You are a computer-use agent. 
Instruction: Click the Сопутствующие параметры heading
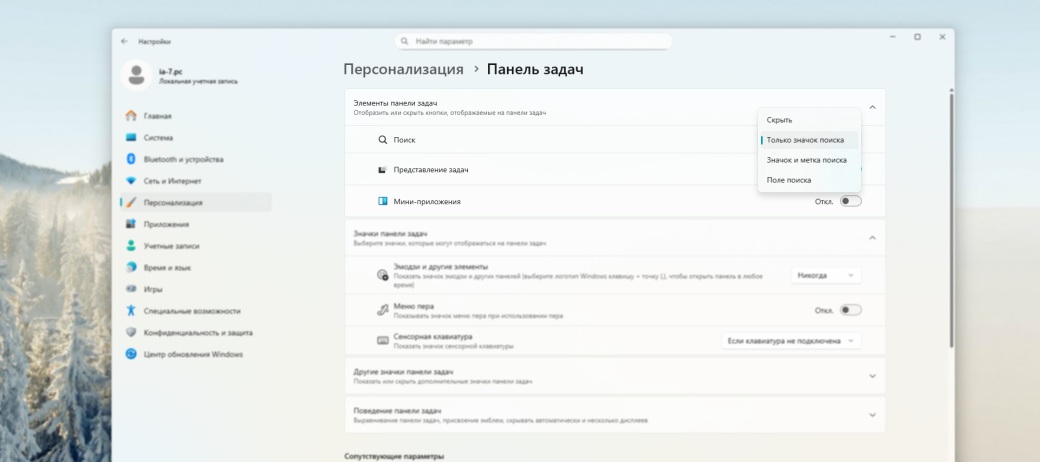click(x=394, y=456)
